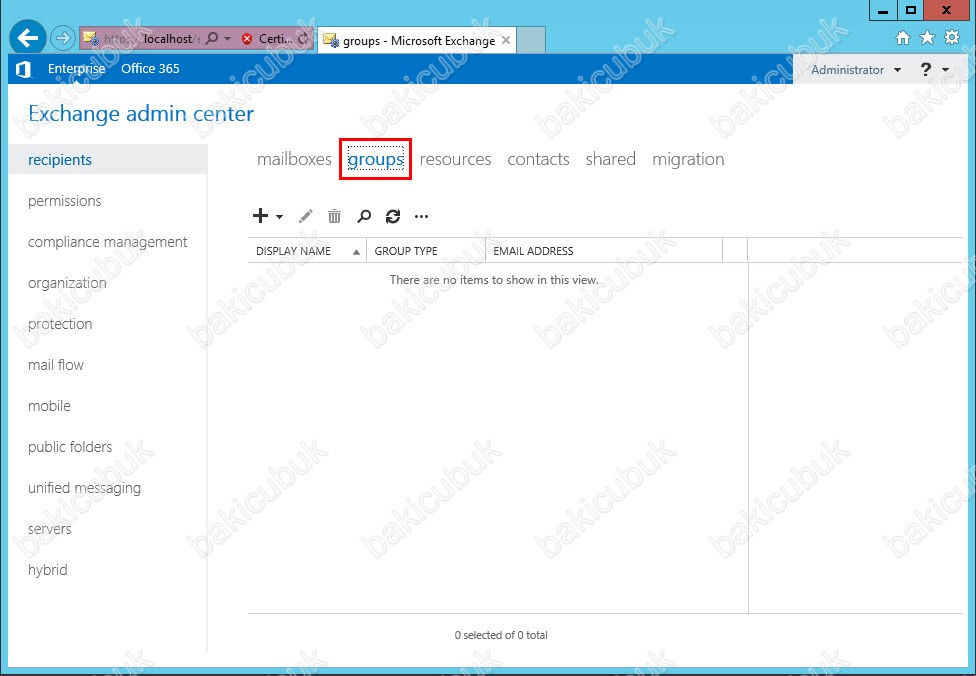Image resolution: width=976 pixels, height=676 pixels.
Task: Open the address bar dropdown arrow
Action: coord(227,39)
